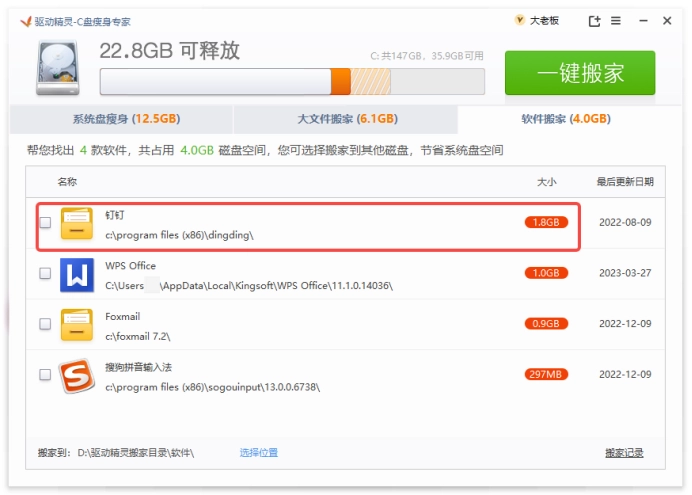Click the share/feedback icon in title bar
The image size is (692, 495).
tap(595, 21)
